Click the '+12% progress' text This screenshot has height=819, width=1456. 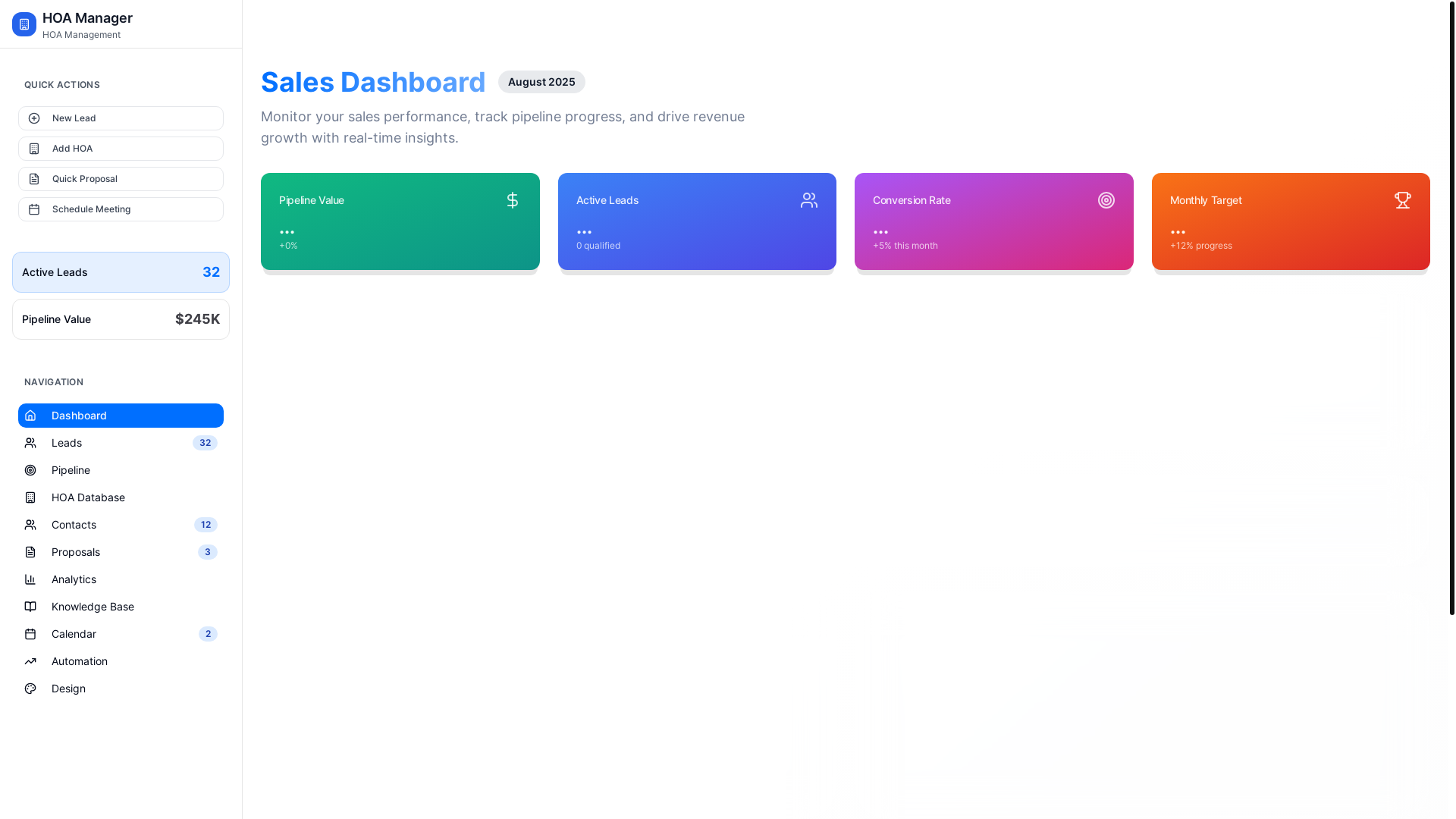pyautogui.click(x=1201, y=246)
